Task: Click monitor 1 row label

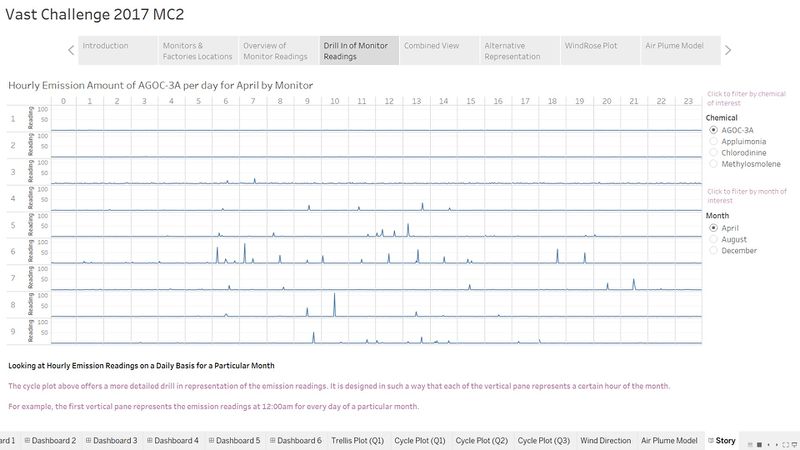Action: pyautogui.click(x=13, y=118)
